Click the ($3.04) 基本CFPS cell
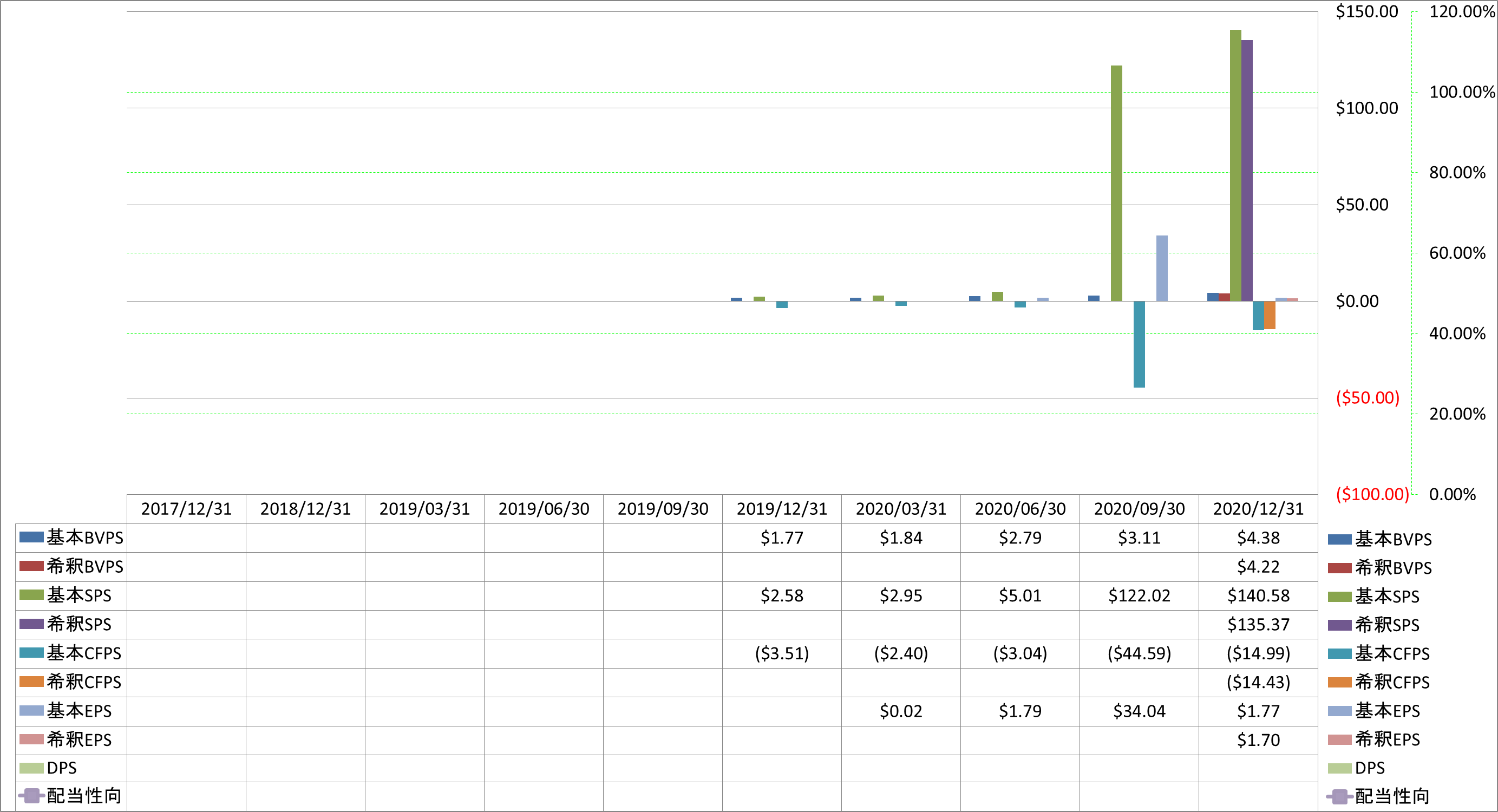The height and width of the screenshot is (812, 1498). [1021, 654]
